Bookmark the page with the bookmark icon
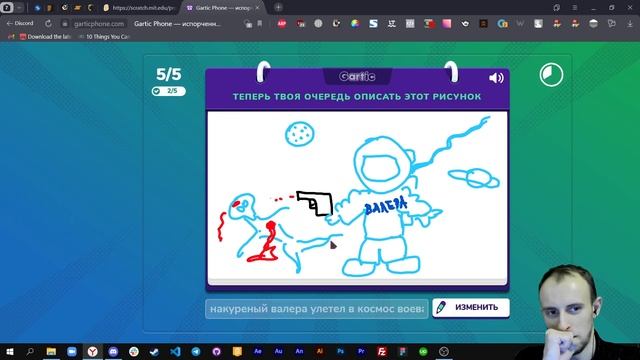 pyautogui.click(x=260, y=24)
